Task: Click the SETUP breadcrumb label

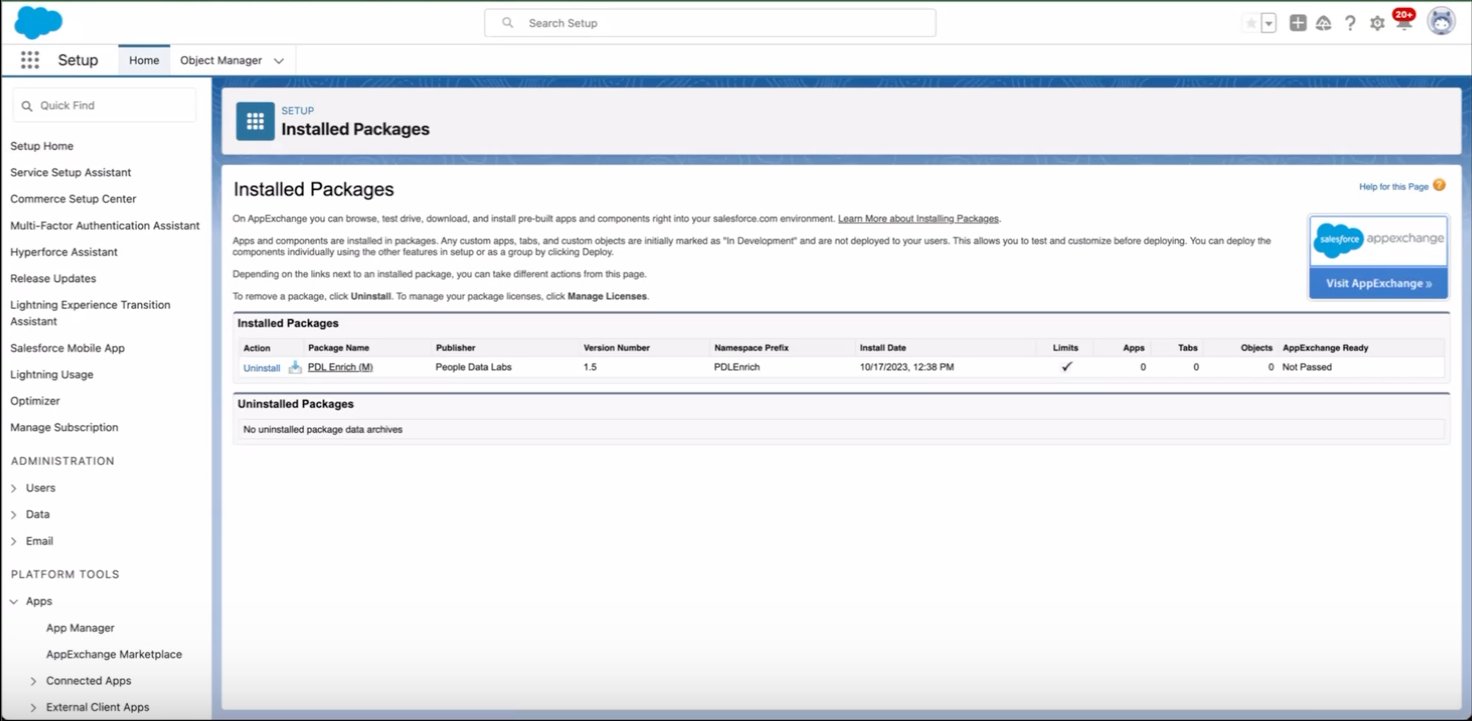Action: [x=297, y=111]
